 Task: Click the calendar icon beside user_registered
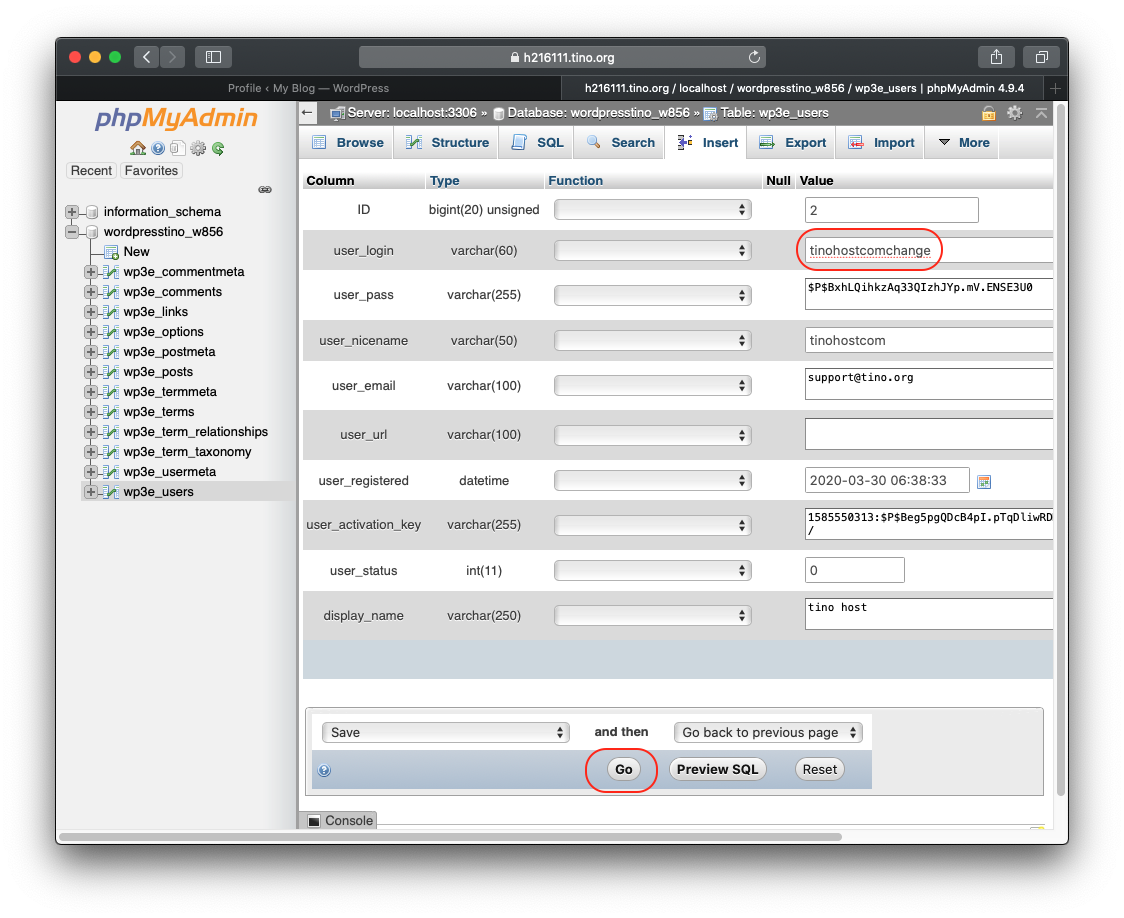click(984, 481)
